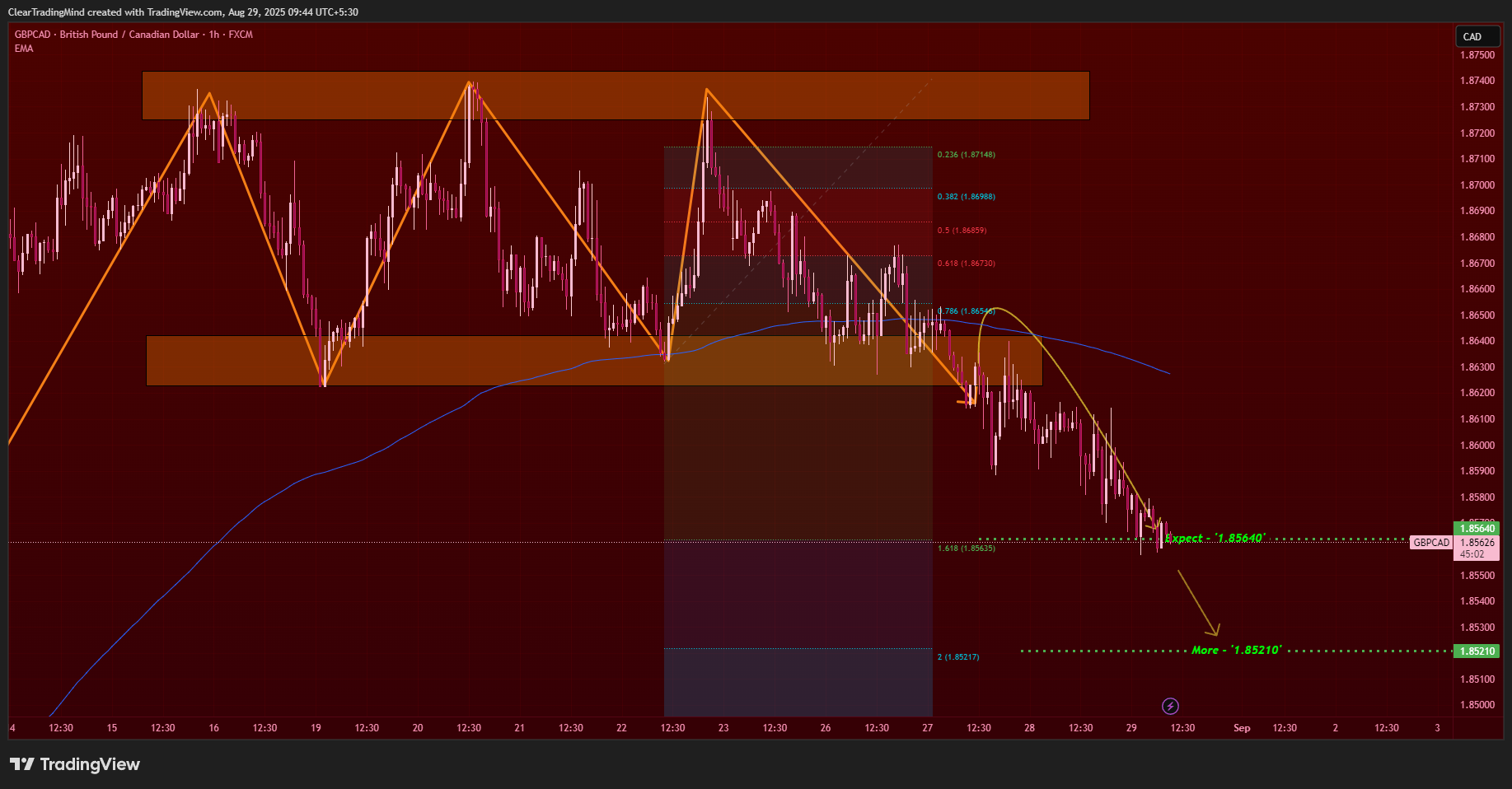Image resolution: width=1512 pixels, height=789 pixels.
Task: Click date 26 on the time axis
Action: [826, 728]
